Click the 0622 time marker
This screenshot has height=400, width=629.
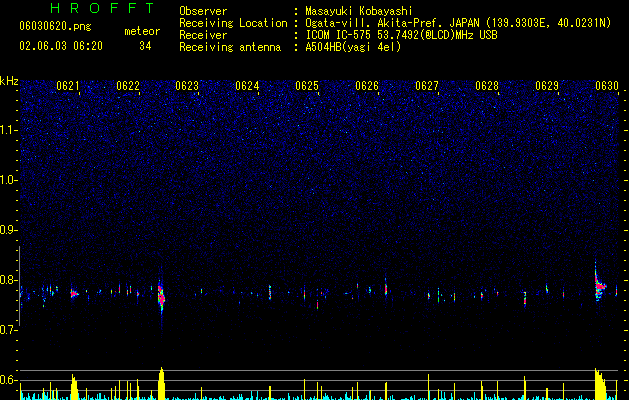[128, 86]
